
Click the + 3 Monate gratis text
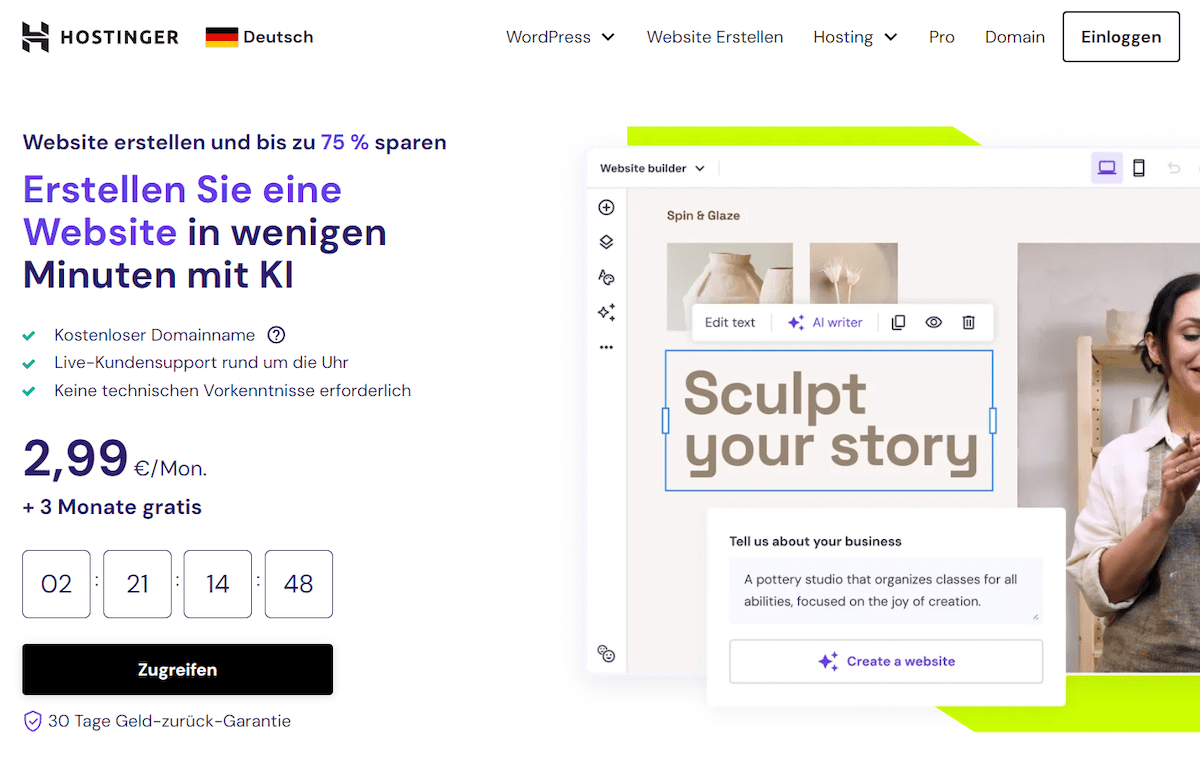112,507
